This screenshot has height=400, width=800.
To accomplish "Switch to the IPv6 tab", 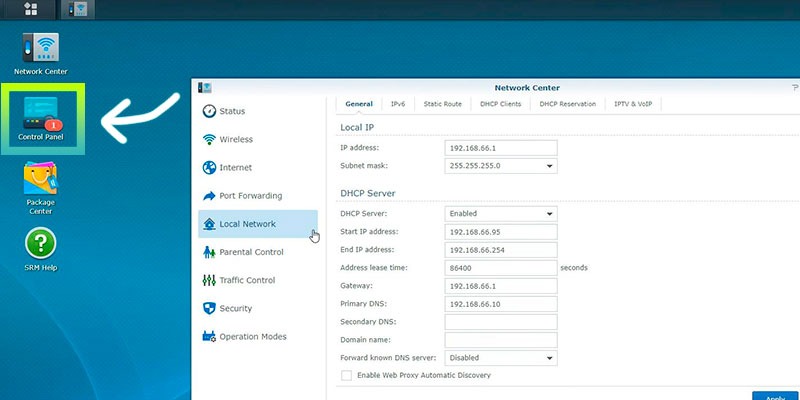I will click(x=398, y=104).
